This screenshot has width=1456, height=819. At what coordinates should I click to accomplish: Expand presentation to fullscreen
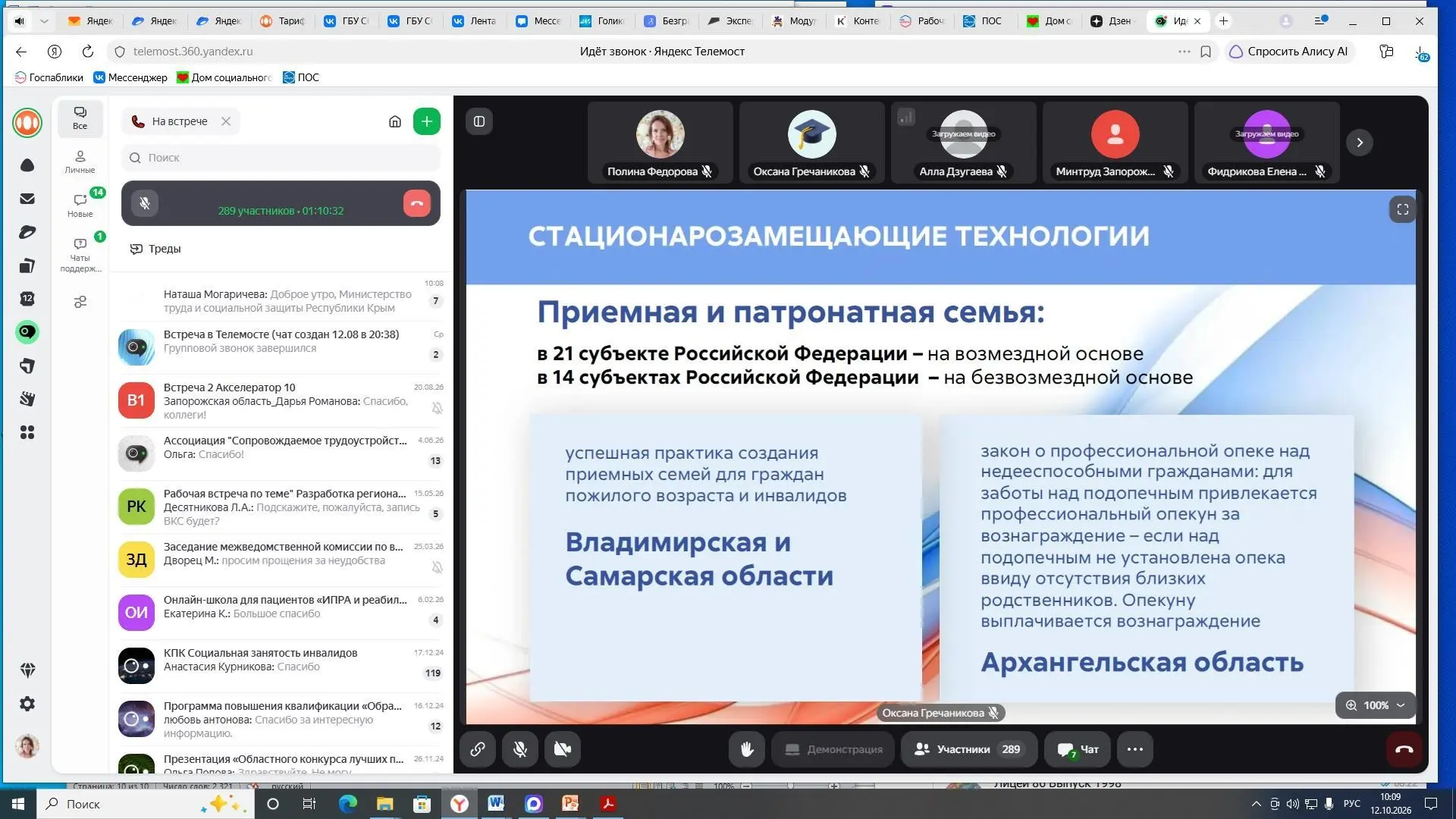point(1403,209)
